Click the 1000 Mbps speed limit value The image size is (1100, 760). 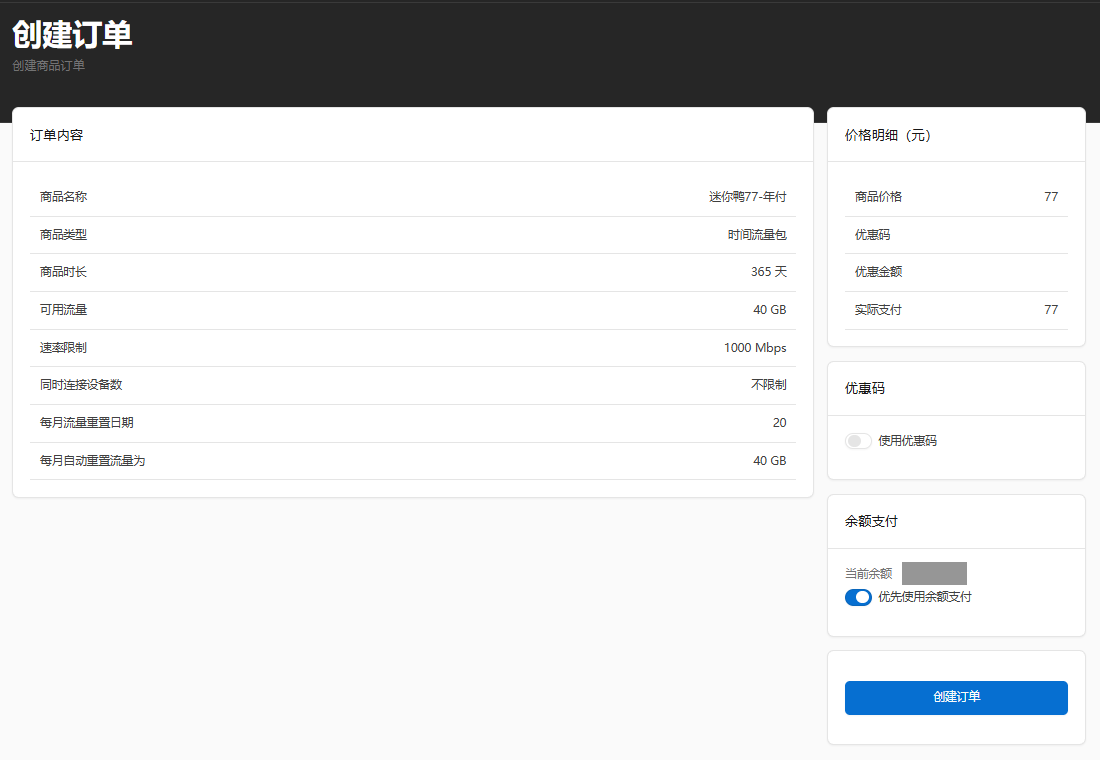[x=755, y=347]
